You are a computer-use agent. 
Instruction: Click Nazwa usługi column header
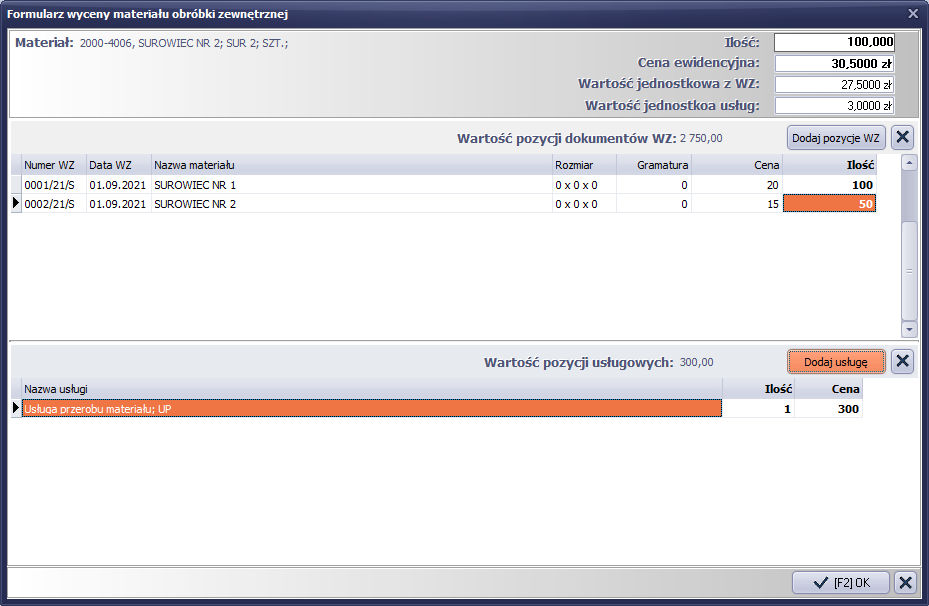point(370,388)
